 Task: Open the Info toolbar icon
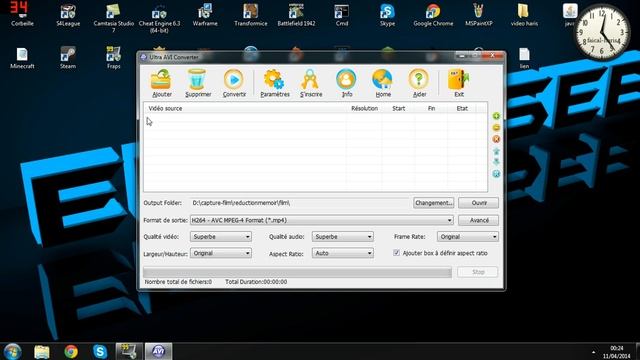tap(347, 83)
